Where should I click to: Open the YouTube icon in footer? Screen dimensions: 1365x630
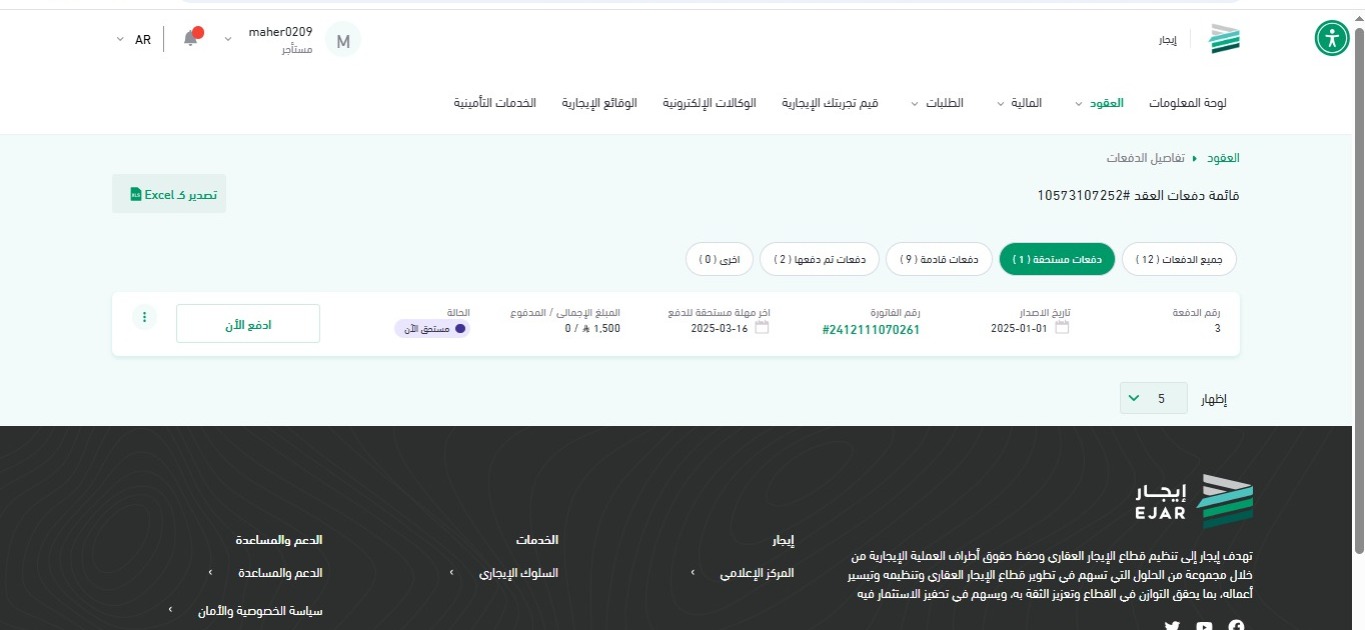[x=1204, y=626]
